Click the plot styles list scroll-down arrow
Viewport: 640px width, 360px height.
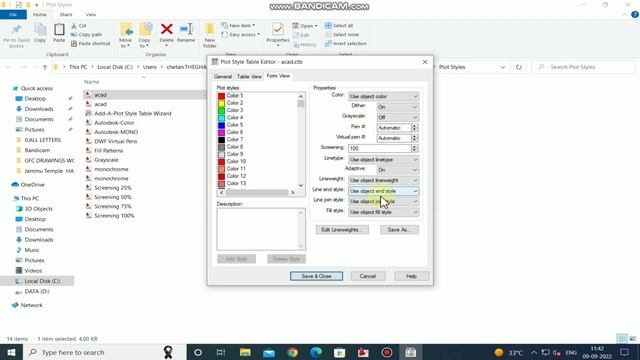(x=301, y=185)
